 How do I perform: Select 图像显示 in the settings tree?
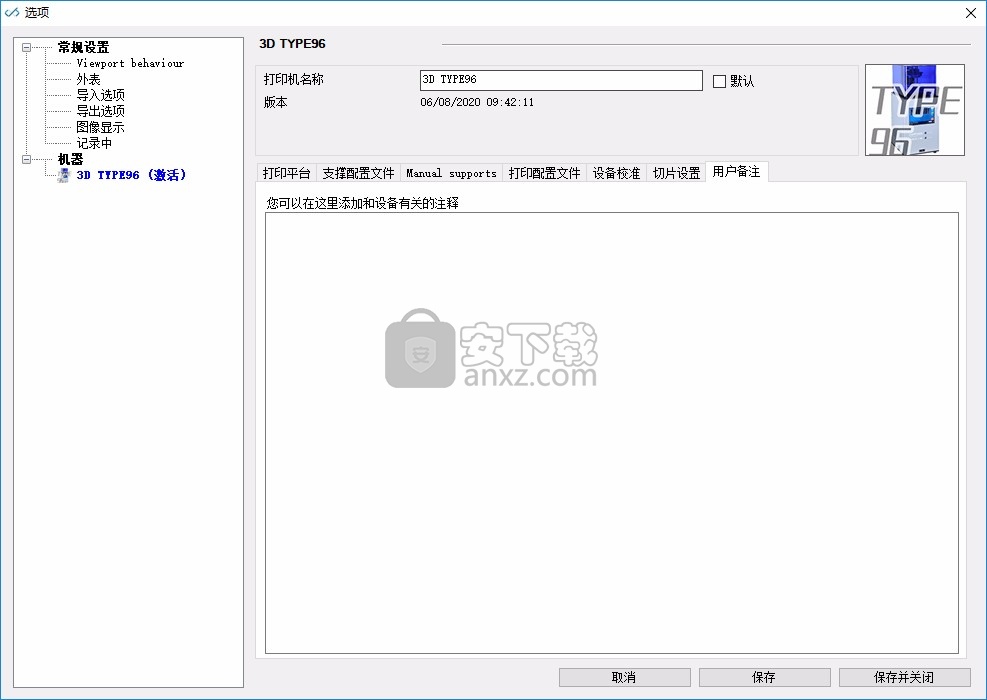click(101, 127)
